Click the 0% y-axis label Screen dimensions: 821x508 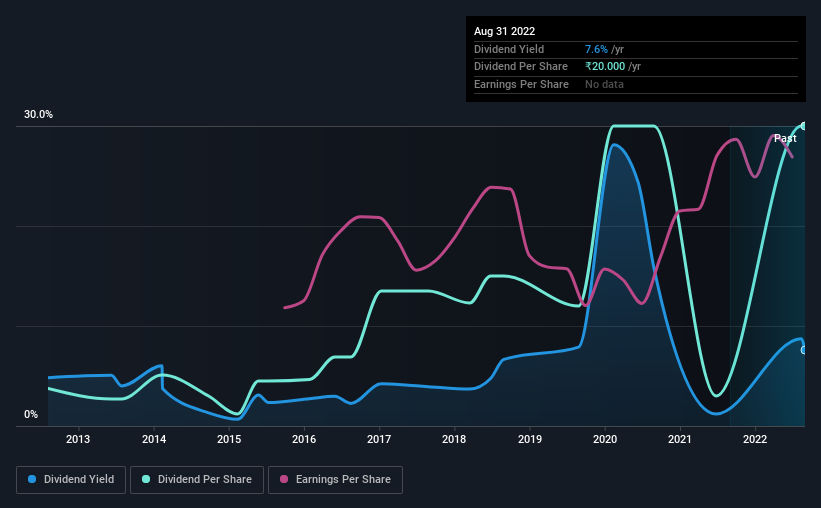[x=31, y=414]
